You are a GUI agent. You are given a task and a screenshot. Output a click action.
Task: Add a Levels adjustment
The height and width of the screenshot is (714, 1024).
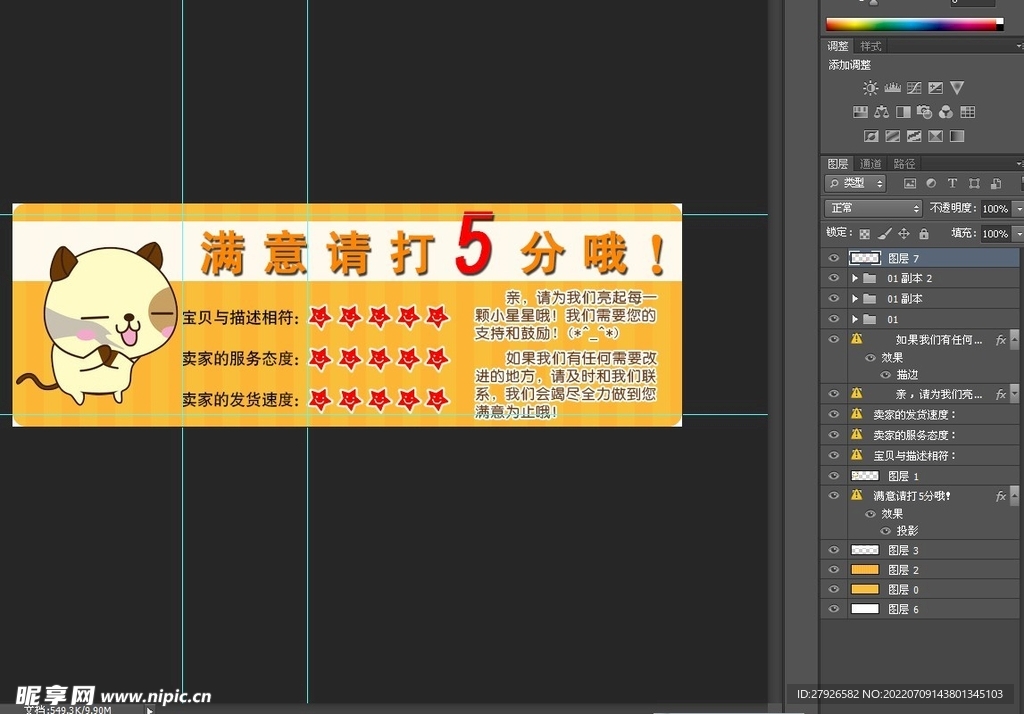click(x=892, y=88)
